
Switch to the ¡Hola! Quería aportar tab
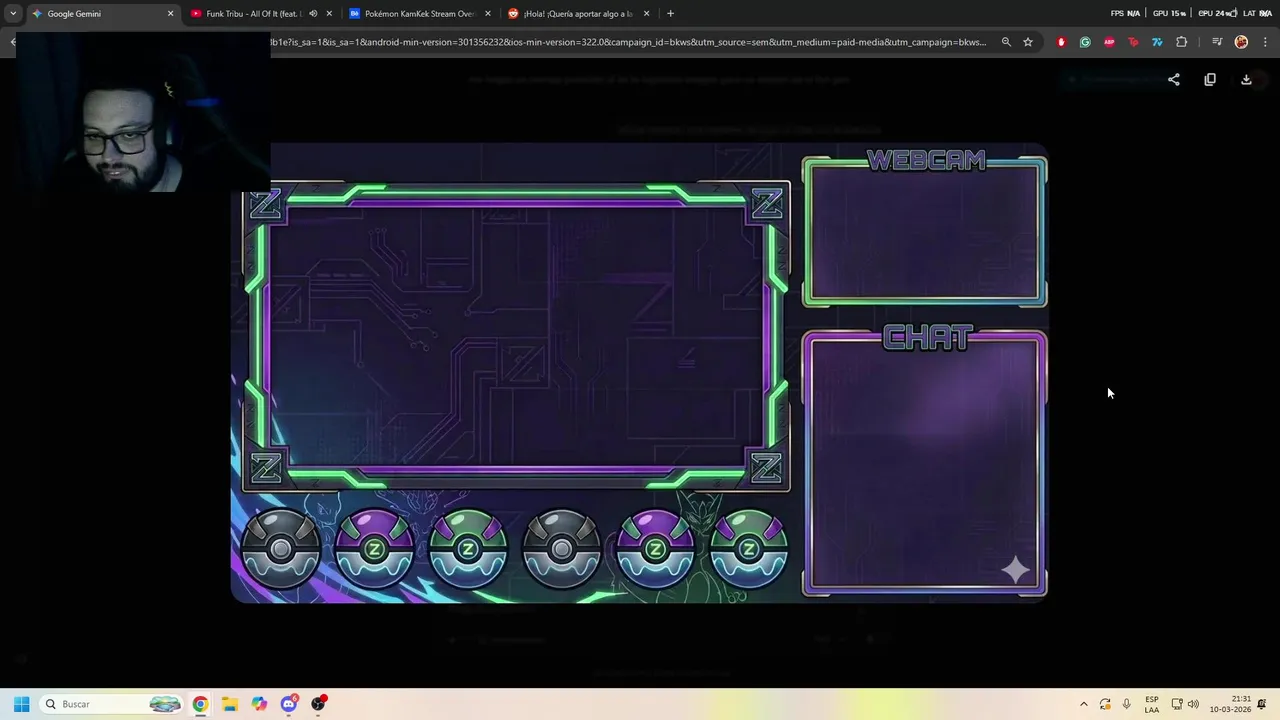[x=578, y=14]
